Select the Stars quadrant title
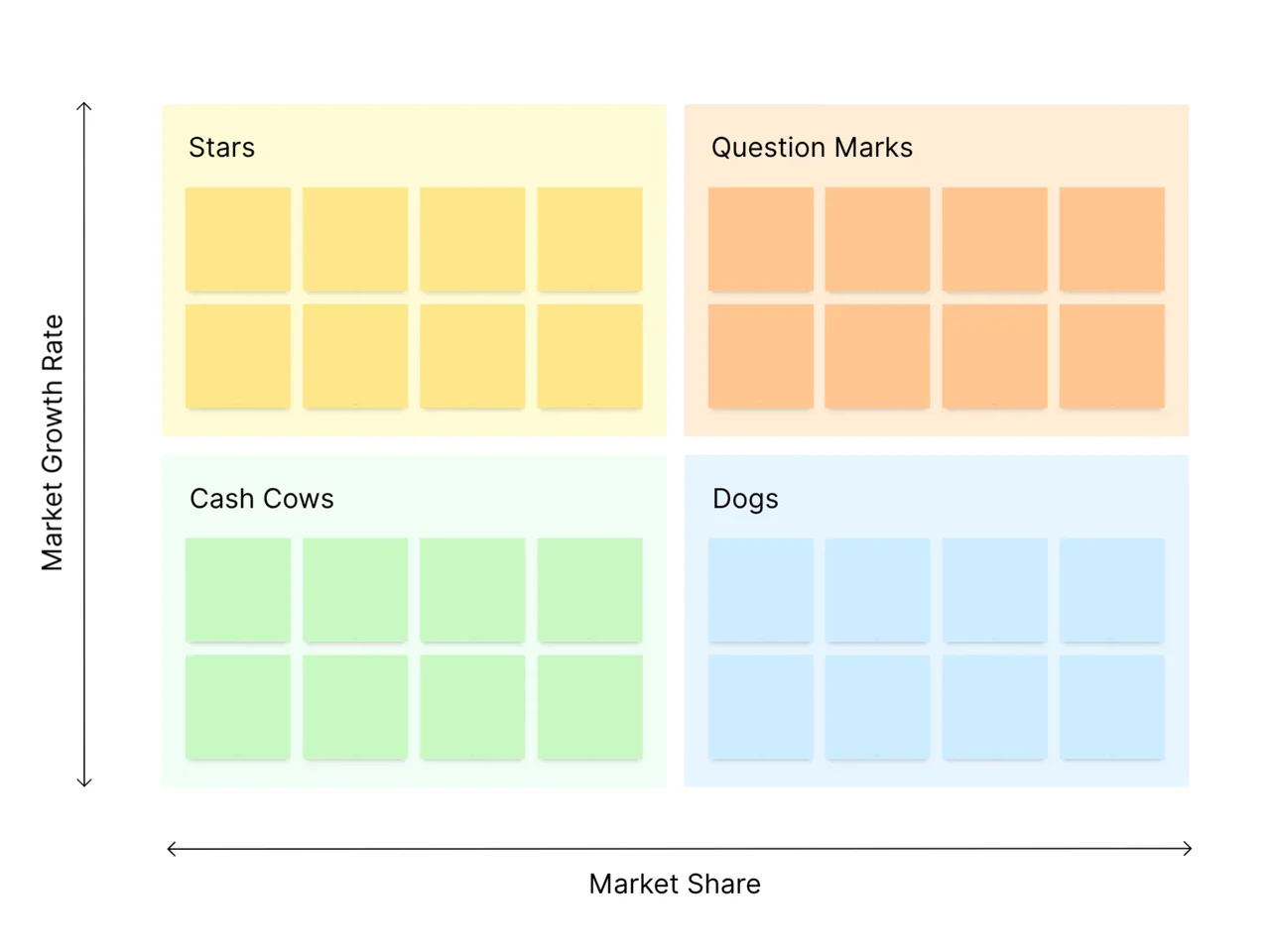 221,148
